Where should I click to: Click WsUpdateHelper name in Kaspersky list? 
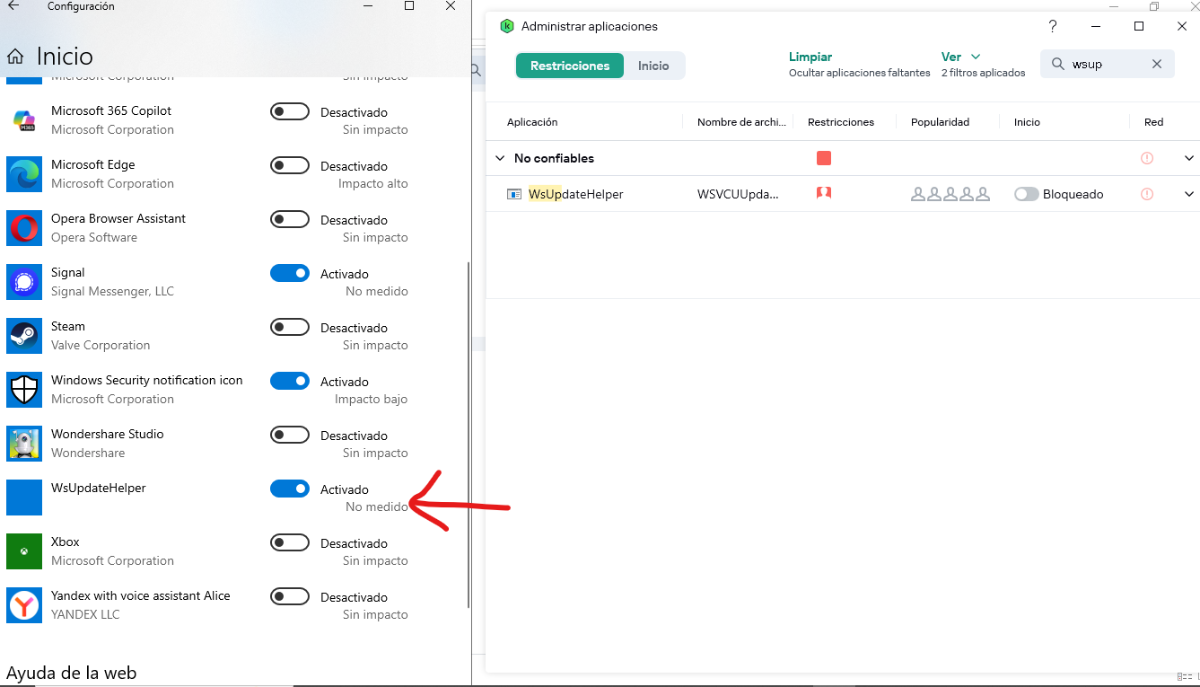(576, 194)
